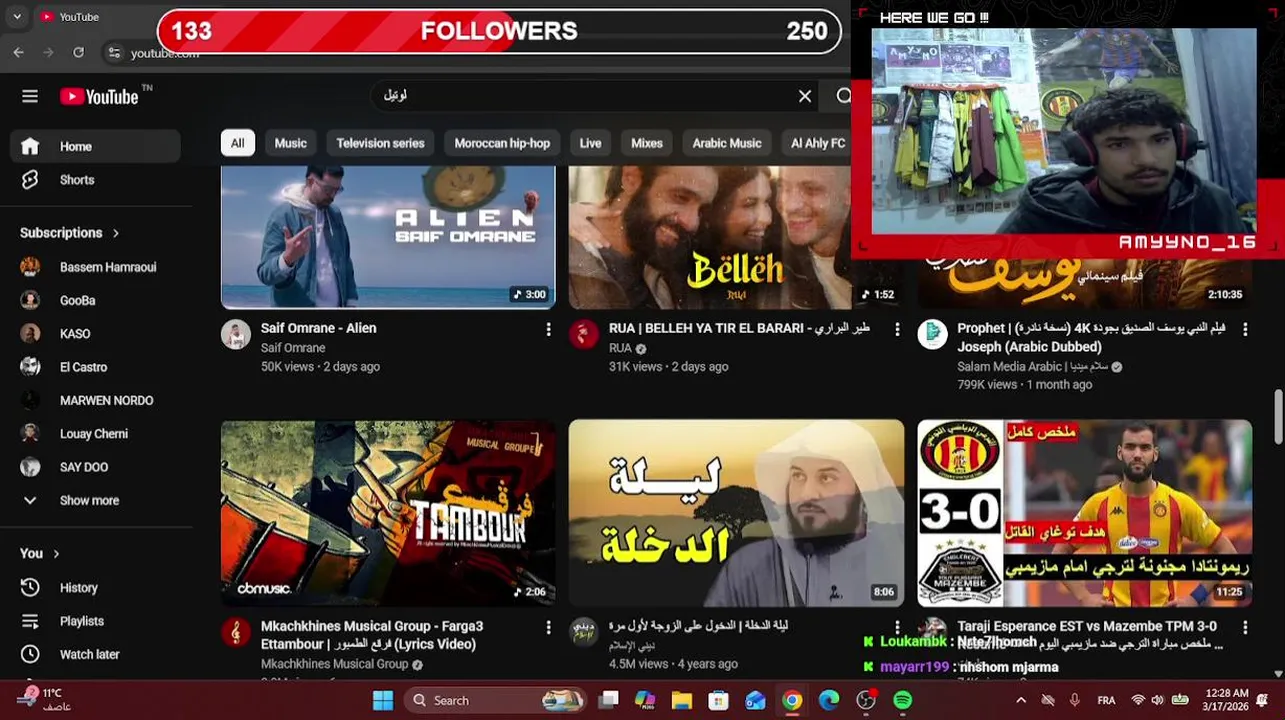
Task: Reload the page with the refresh icon
Action: point(79,52)
